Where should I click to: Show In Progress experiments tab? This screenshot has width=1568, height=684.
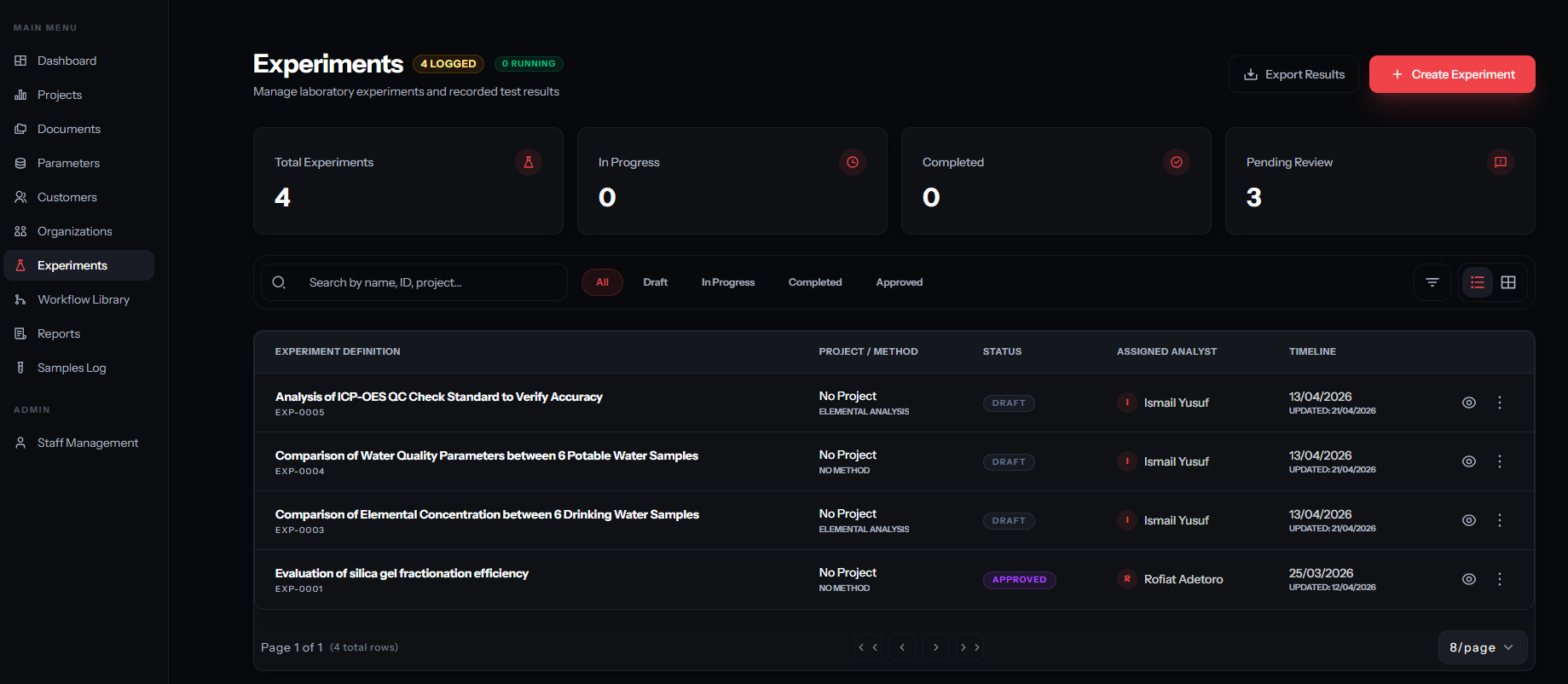coord(728,282)
